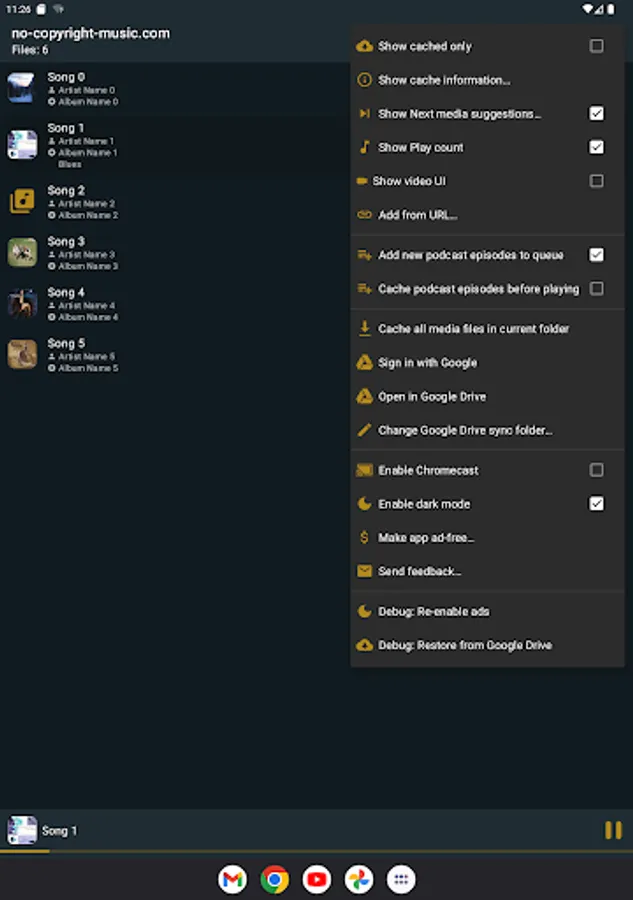Tick the Enable Chromecast checkbox

coord(596,470)
